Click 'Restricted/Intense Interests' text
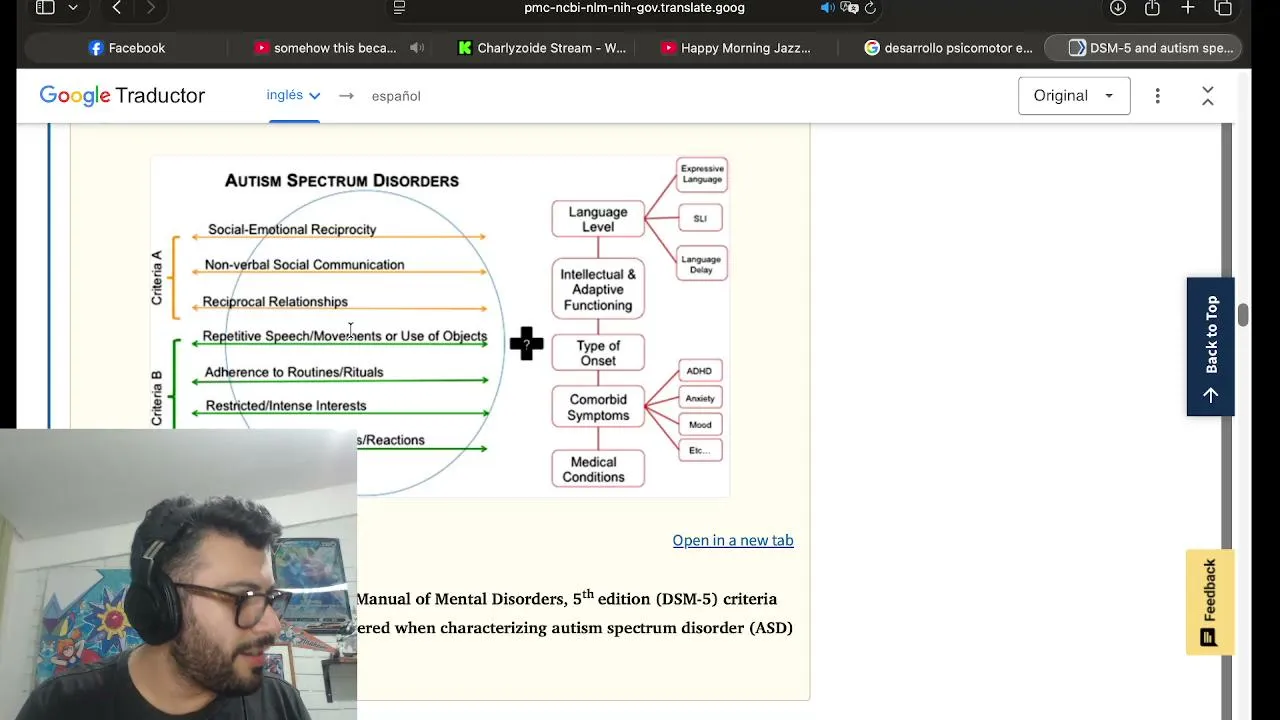The height and width of the screenshot is (720, 1280). 286,406
